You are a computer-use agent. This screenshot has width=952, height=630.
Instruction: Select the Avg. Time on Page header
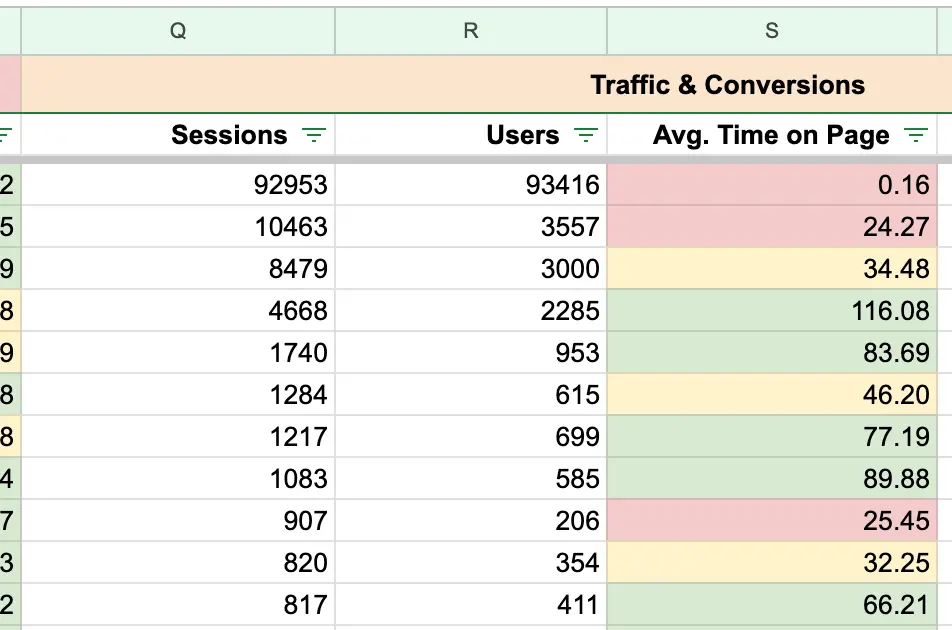(770, 135)
